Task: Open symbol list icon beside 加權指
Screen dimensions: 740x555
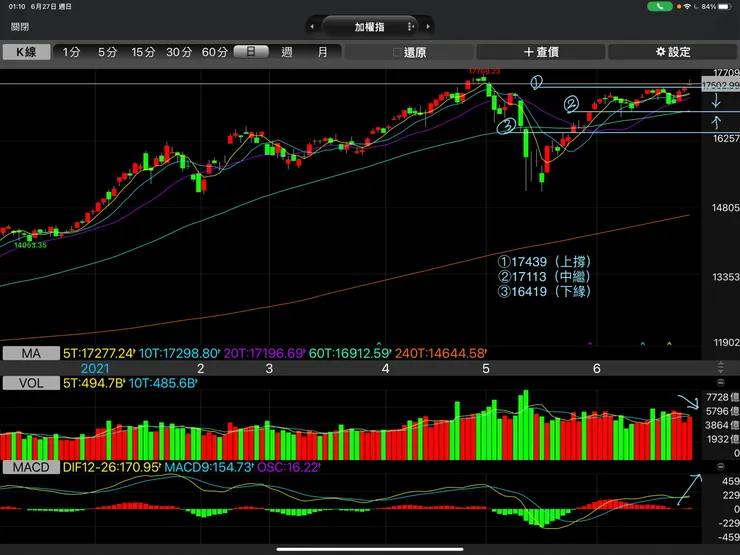Action: pyautogui.click(x=411, y=27)
